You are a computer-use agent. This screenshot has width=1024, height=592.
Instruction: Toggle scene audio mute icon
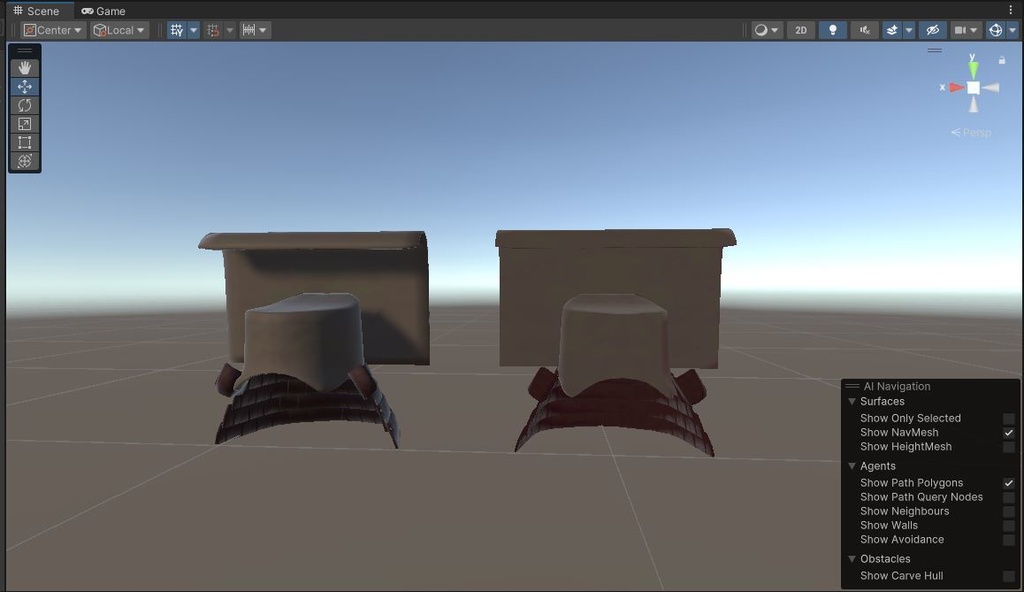click(865, 30)
